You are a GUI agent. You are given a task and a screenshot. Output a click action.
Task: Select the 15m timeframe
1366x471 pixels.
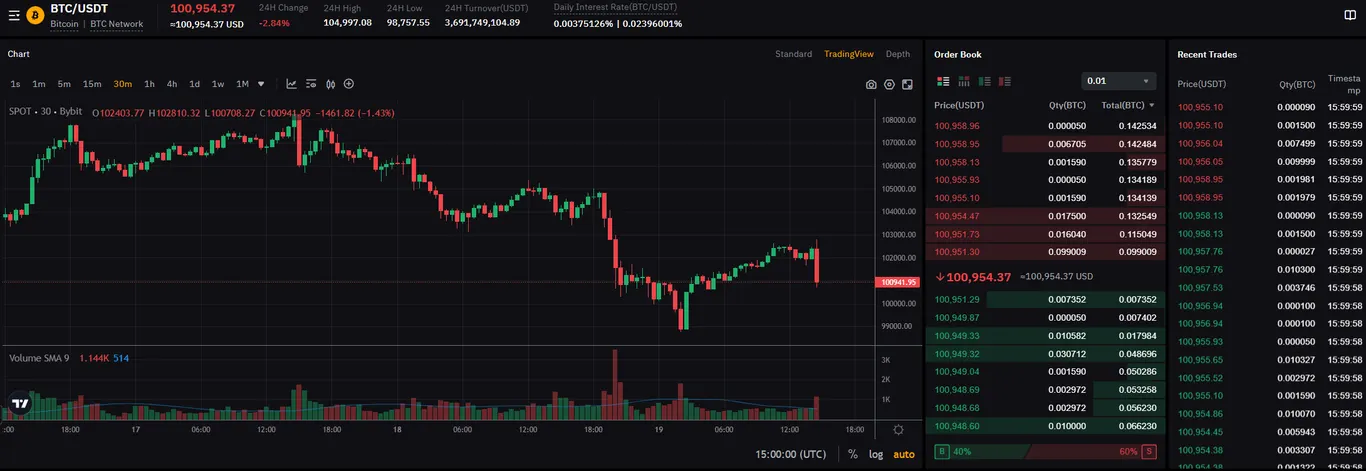click(x=92, y=84)
